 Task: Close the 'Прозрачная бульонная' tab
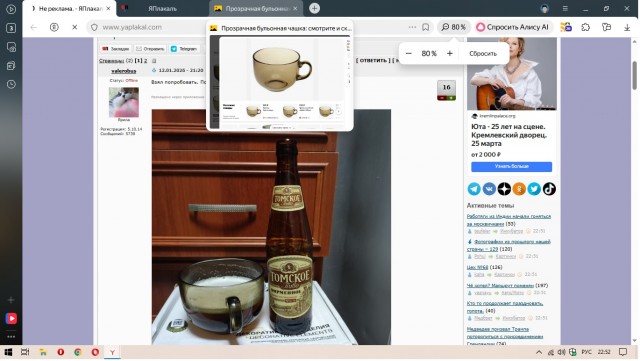pyautogui.click(x=296, y=9)
